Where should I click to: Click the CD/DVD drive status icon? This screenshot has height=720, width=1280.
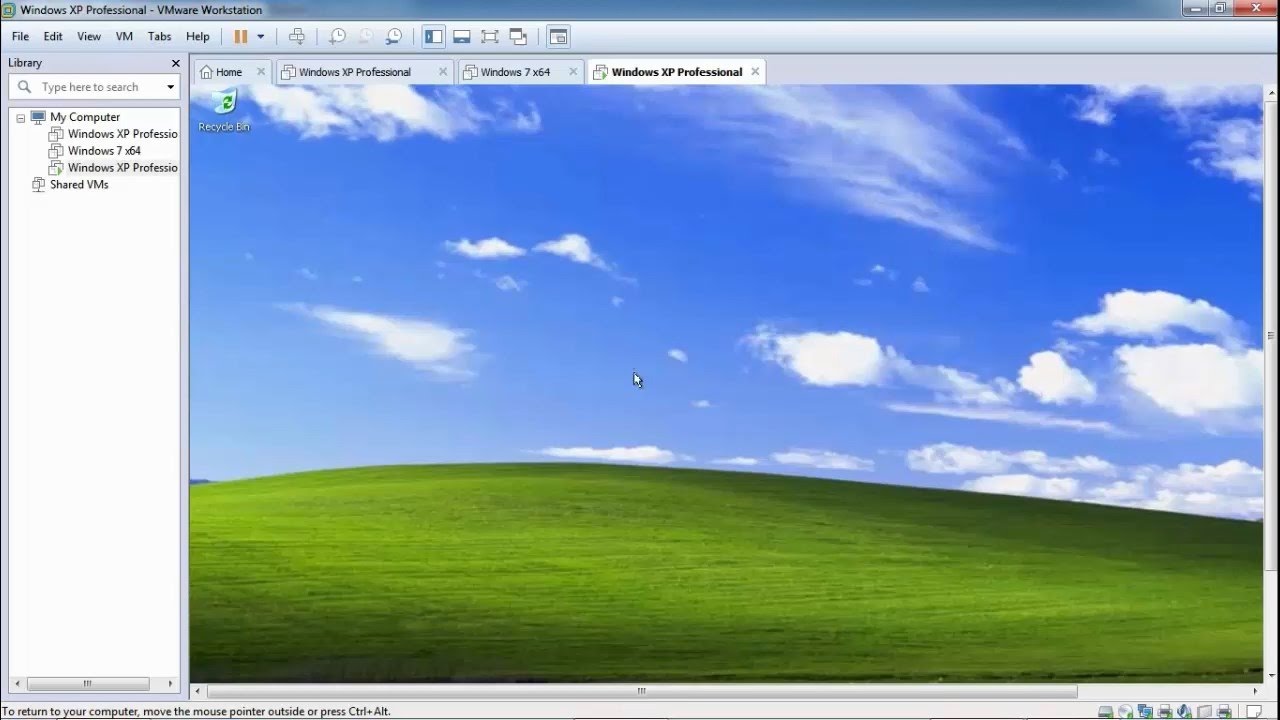1125,712
